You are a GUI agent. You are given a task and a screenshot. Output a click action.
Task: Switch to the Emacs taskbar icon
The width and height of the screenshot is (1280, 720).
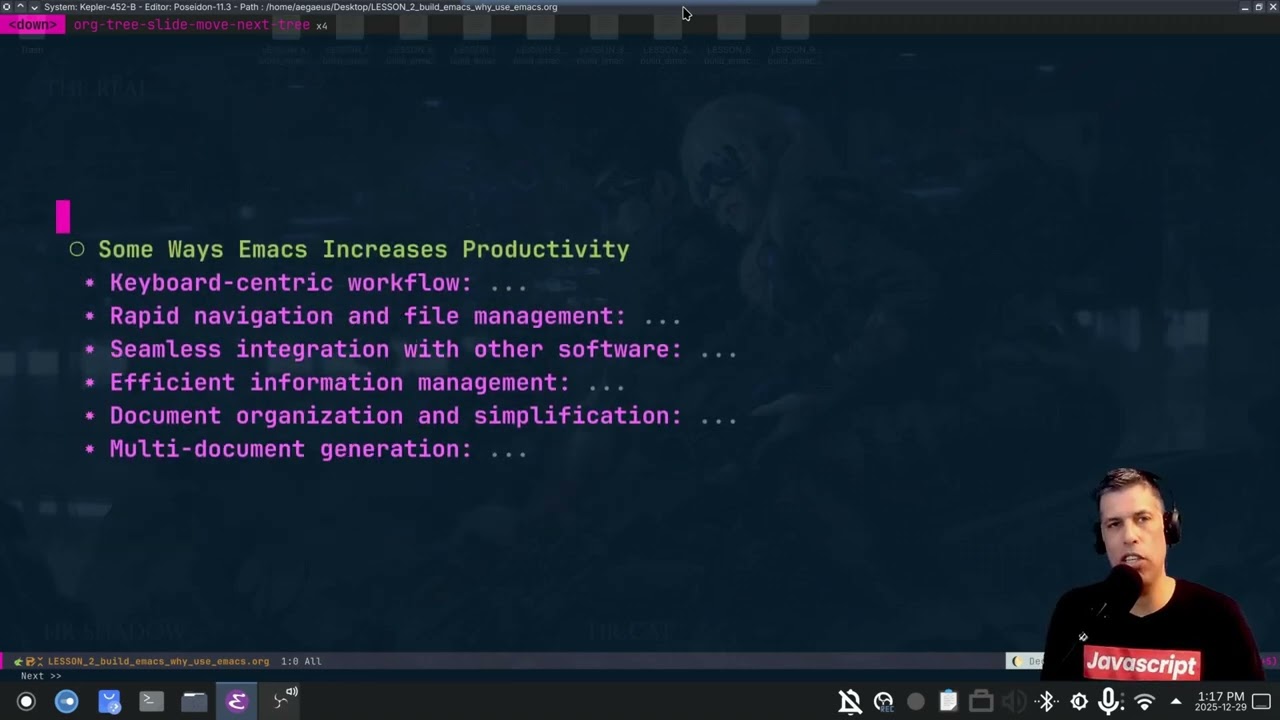237,702
